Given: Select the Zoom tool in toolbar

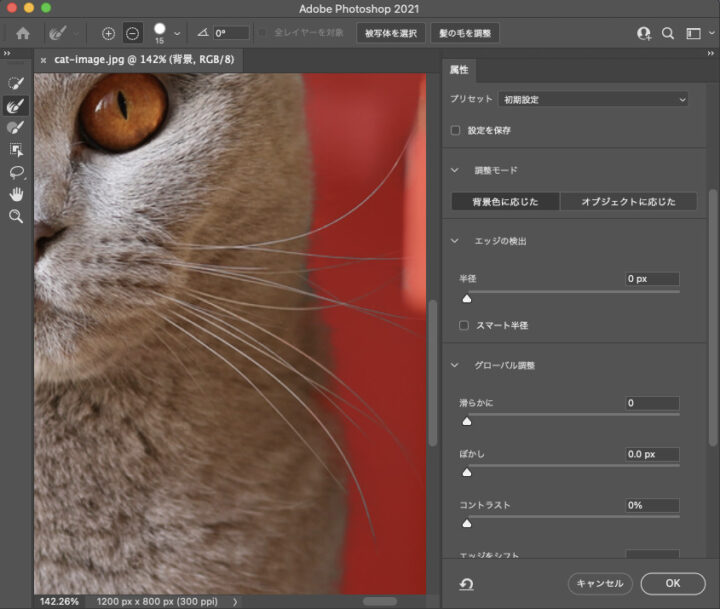Looking at the screenshot, I should click(16, 216).
